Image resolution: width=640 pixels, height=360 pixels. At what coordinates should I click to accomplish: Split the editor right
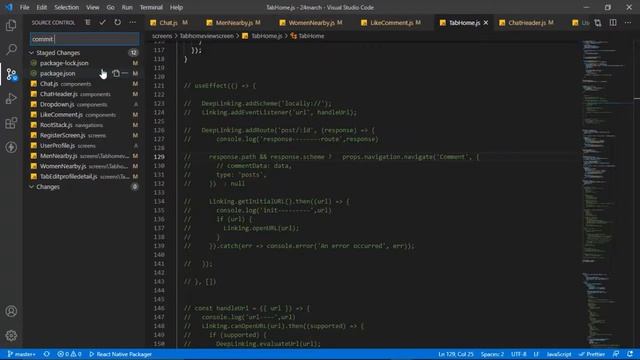[x=613, y=23]
